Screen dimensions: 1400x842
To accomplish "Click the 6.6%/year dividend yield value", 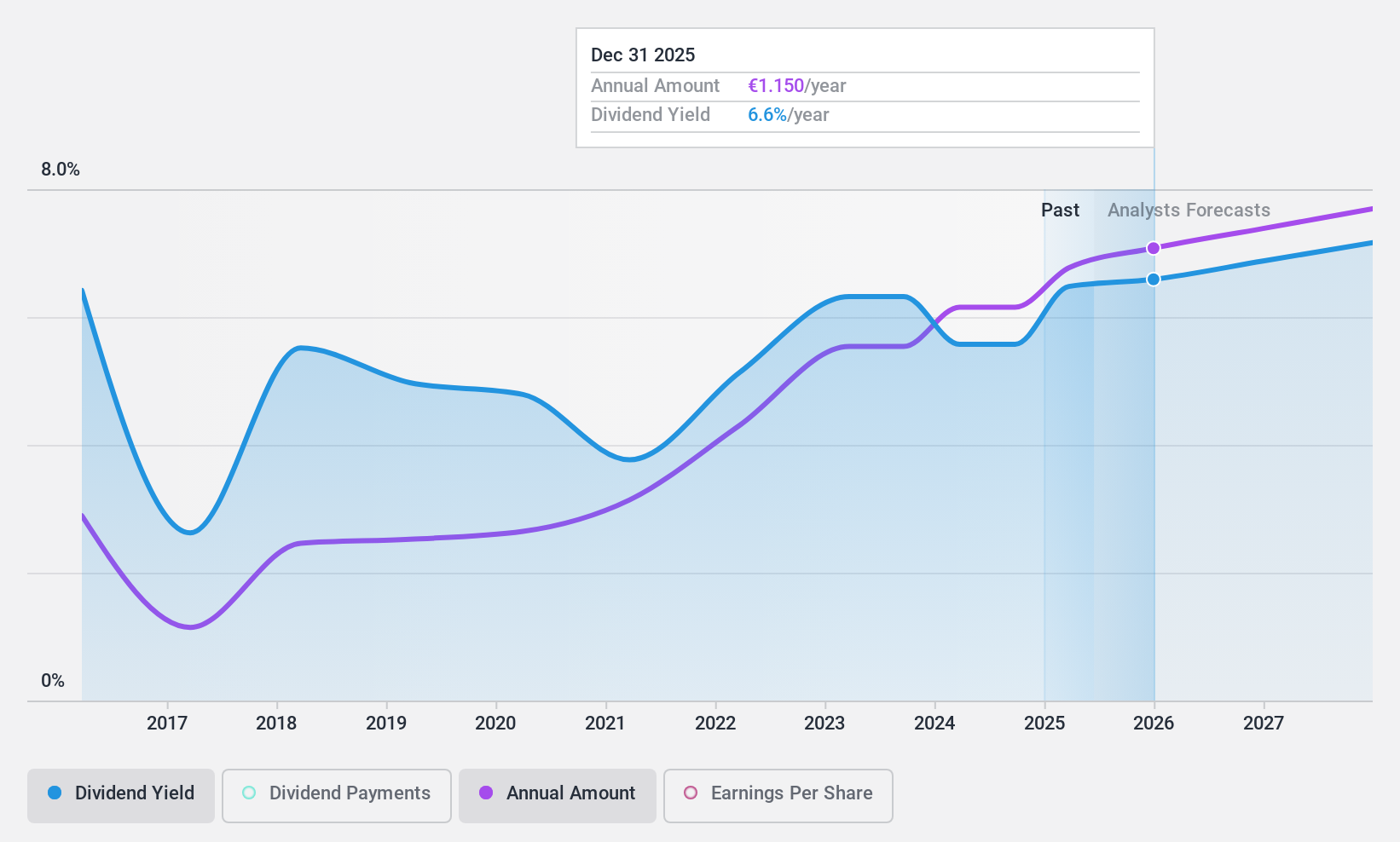I will (789, 115).
